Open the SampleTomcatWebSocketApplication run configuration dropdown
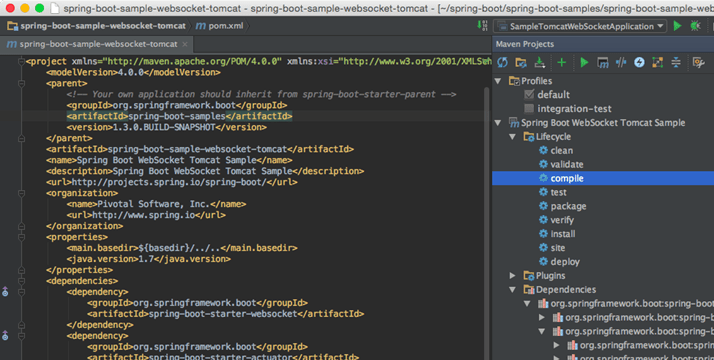 pyautogui.click(x=580, y=26)
